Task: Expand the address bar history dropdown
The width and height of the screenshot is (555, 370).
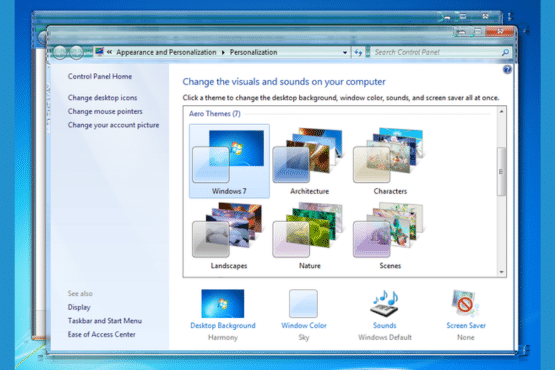Action: (x=345, y=52)
